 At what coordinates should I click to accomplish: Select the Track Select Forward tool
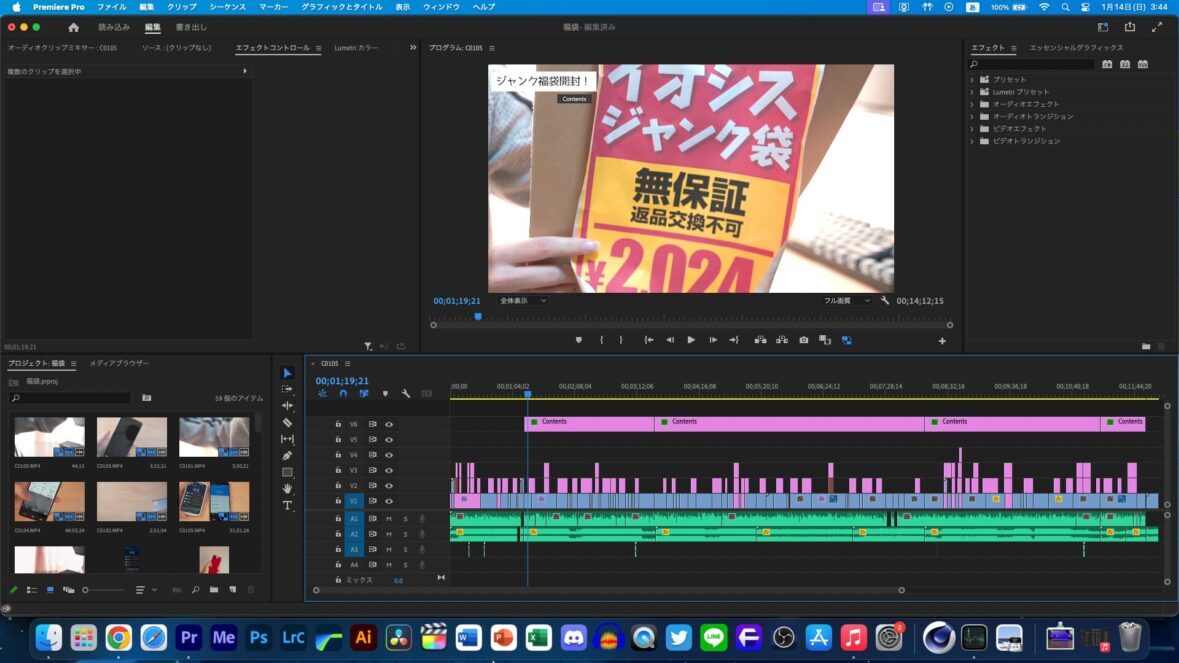(287, 389)
